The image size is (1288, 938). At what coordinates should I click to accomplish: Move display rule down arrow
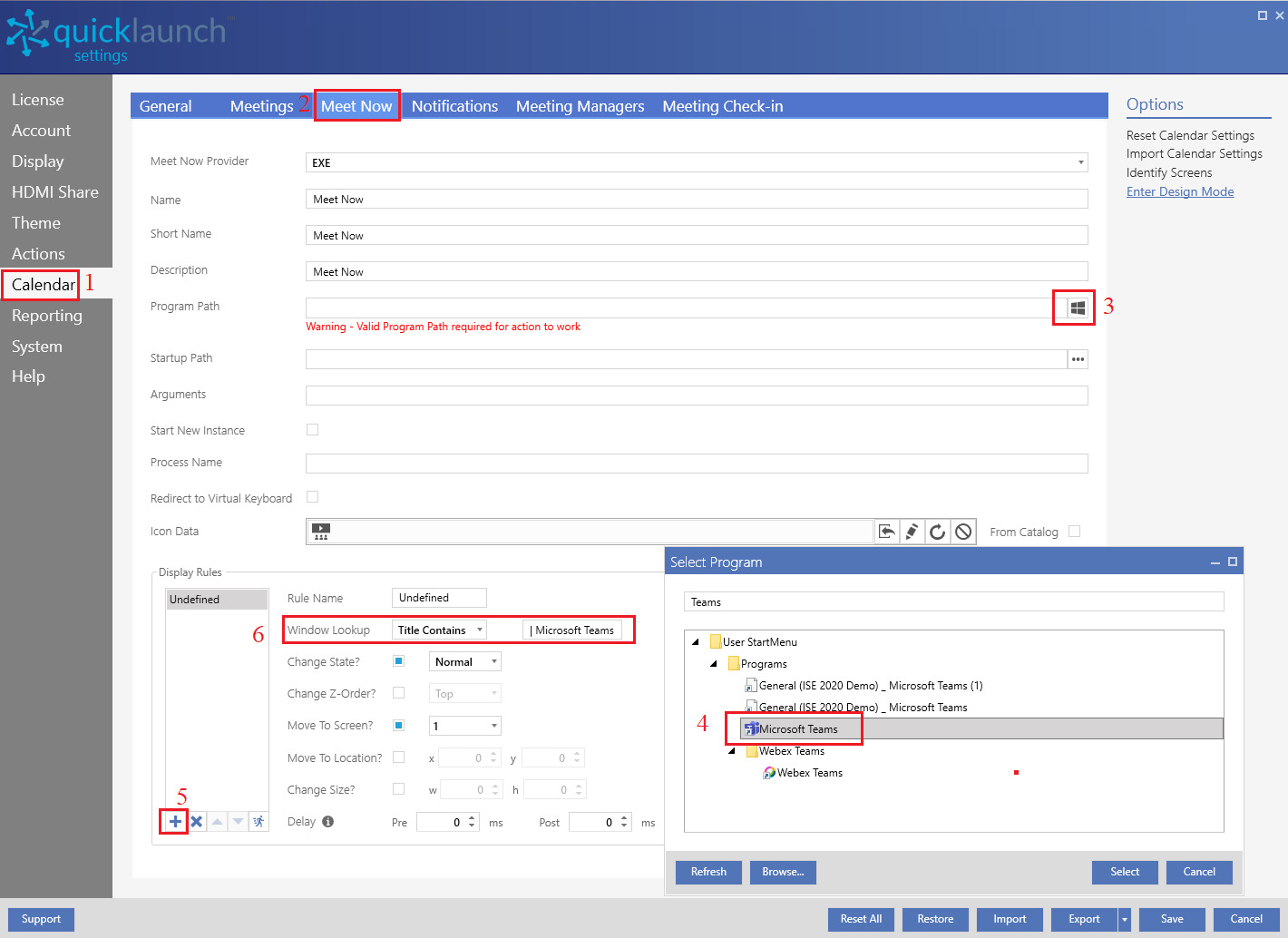238,822
